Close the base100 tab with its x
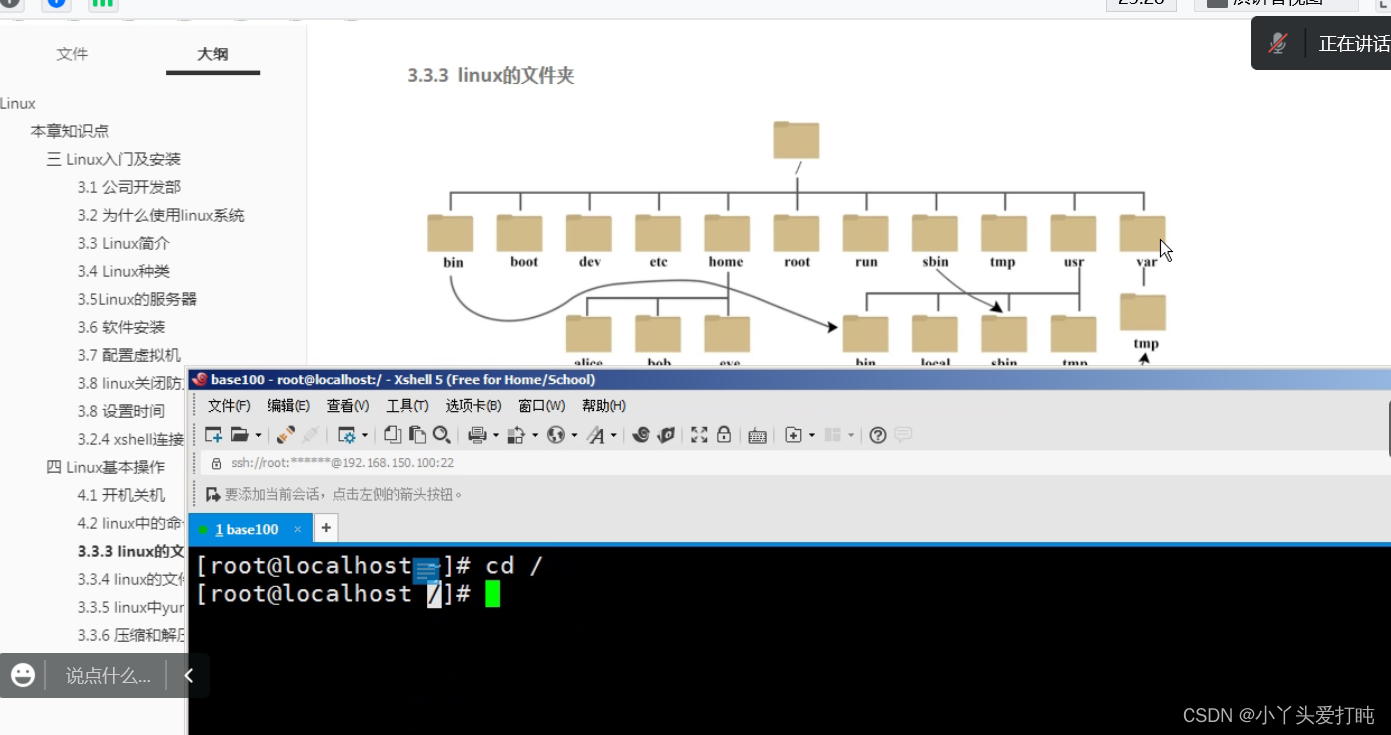 298,529
